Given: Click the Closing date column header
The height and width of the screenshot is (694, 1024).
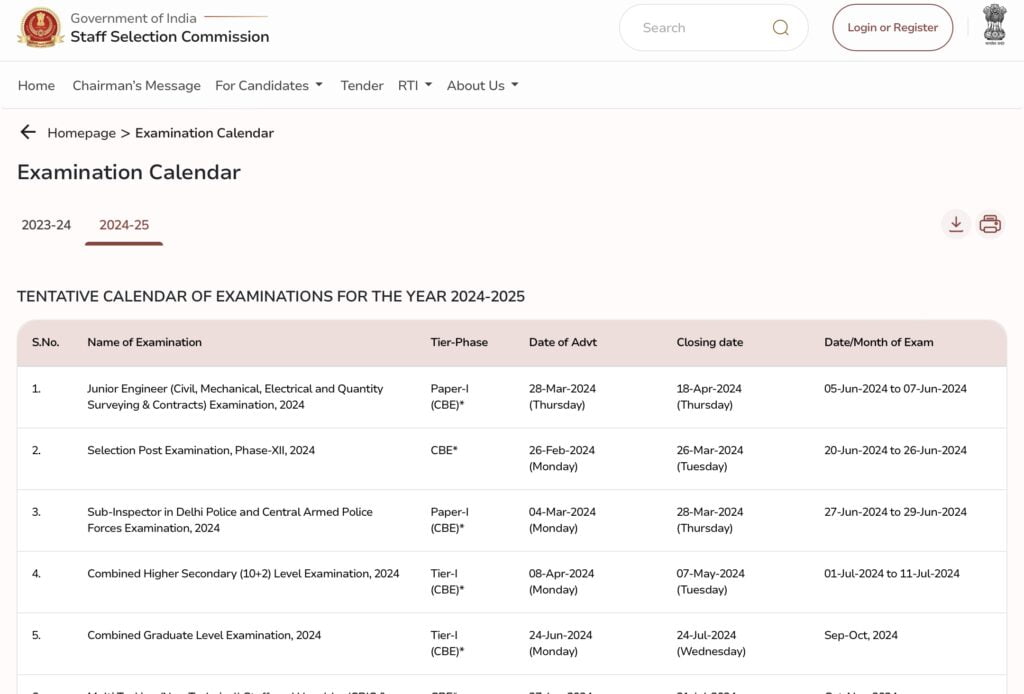Looking at the screenshot, I should pos(710,342).
